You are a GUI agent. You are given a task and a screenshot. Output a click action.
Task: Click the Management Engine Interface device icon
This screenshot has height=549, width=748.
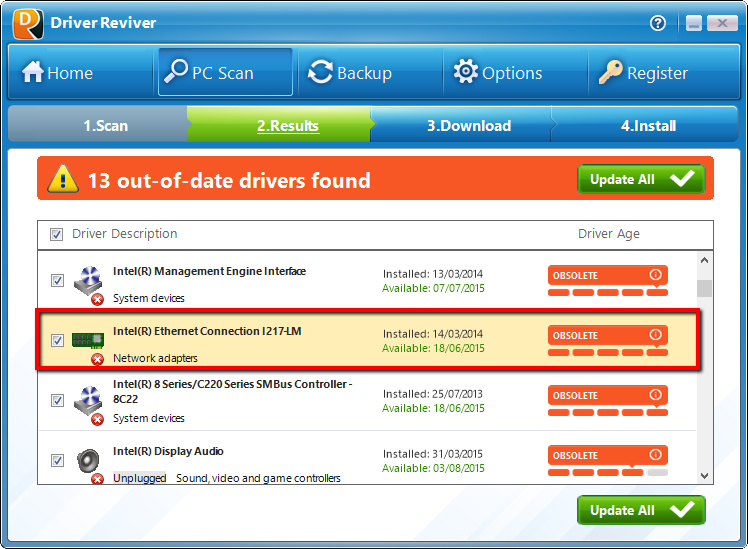[x=89, y=280]
